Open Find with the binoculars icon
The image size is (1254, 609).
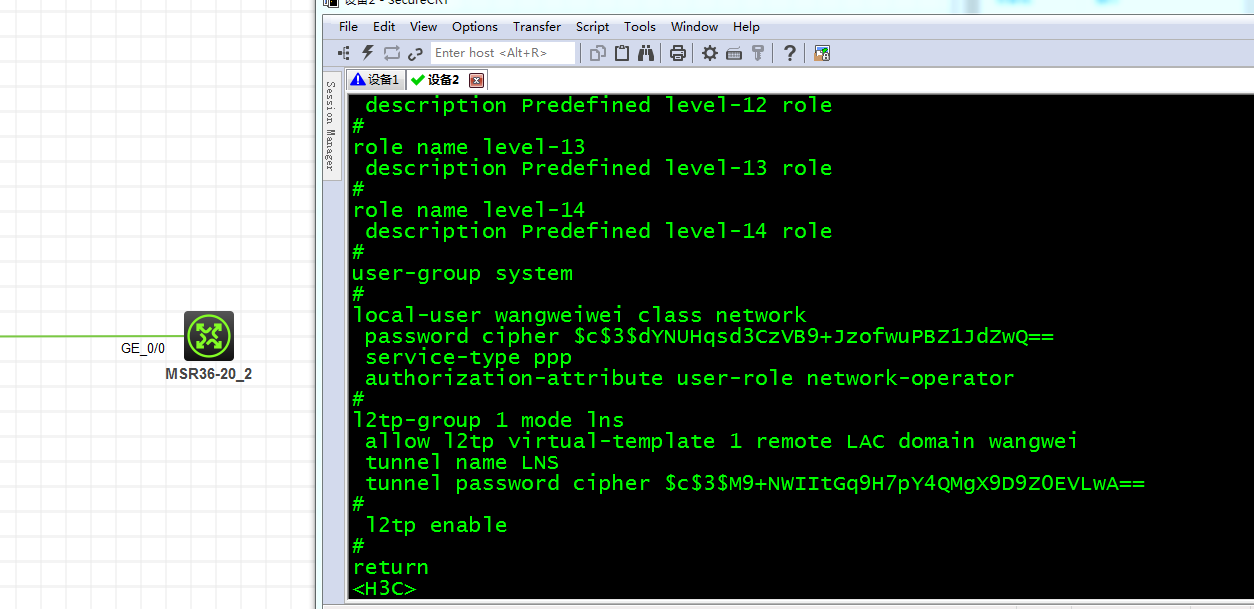coord(646,53)
